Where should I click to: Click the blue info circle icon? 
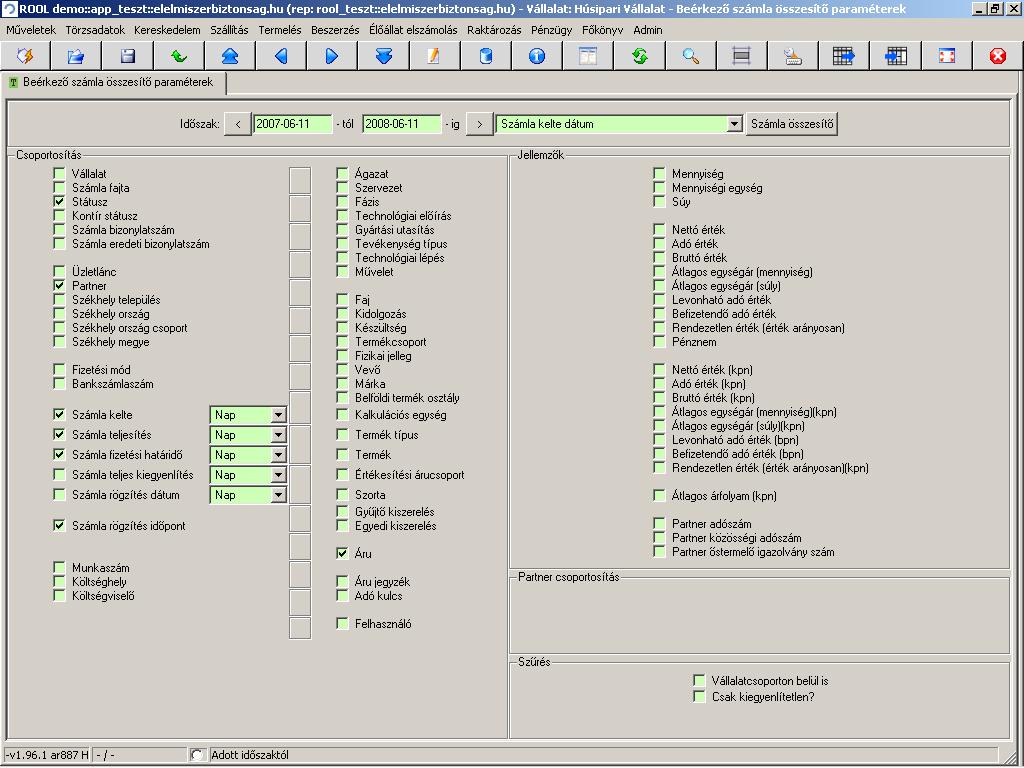537,56
